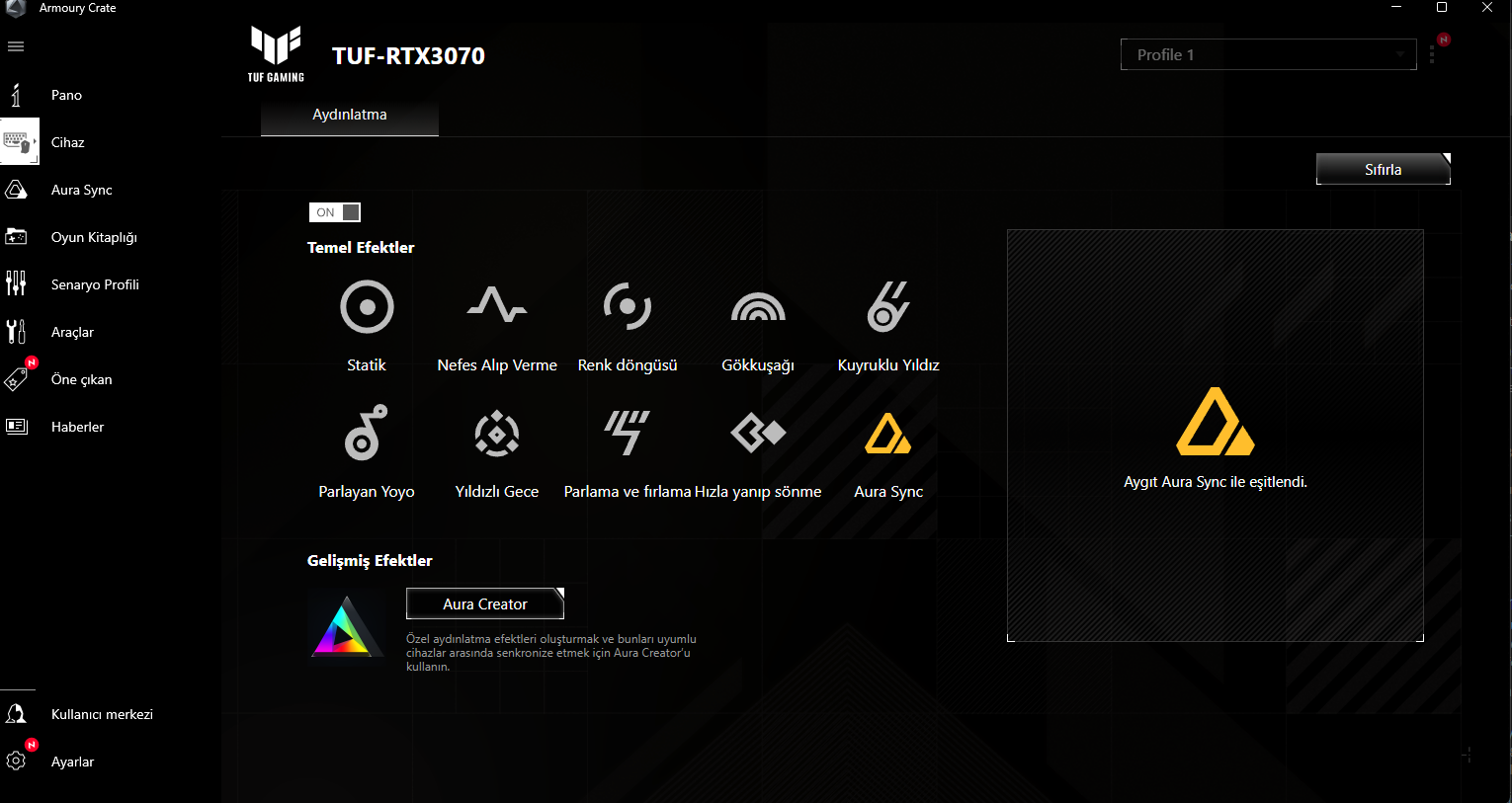Open the Oyun Kitaplığı sidebar icon
Image resolution: width=1512 pixels, height=803 pixels.
(16, 237)
